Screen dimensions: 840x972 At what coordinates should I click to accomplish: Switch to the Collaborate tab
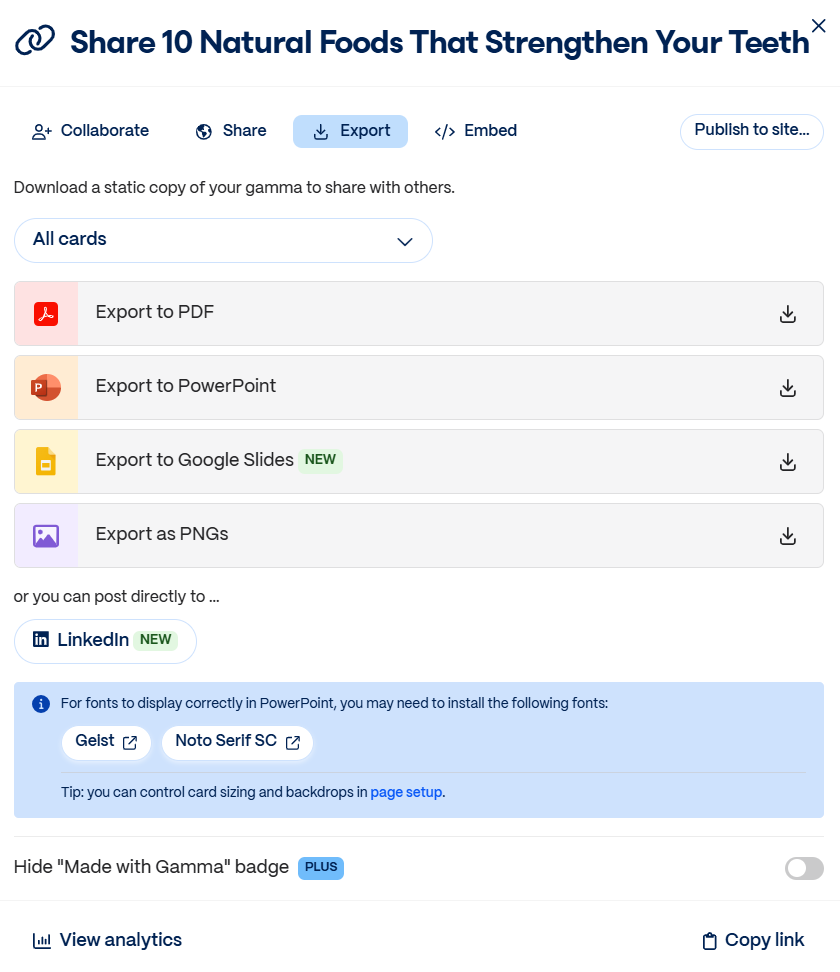[91, 131]
